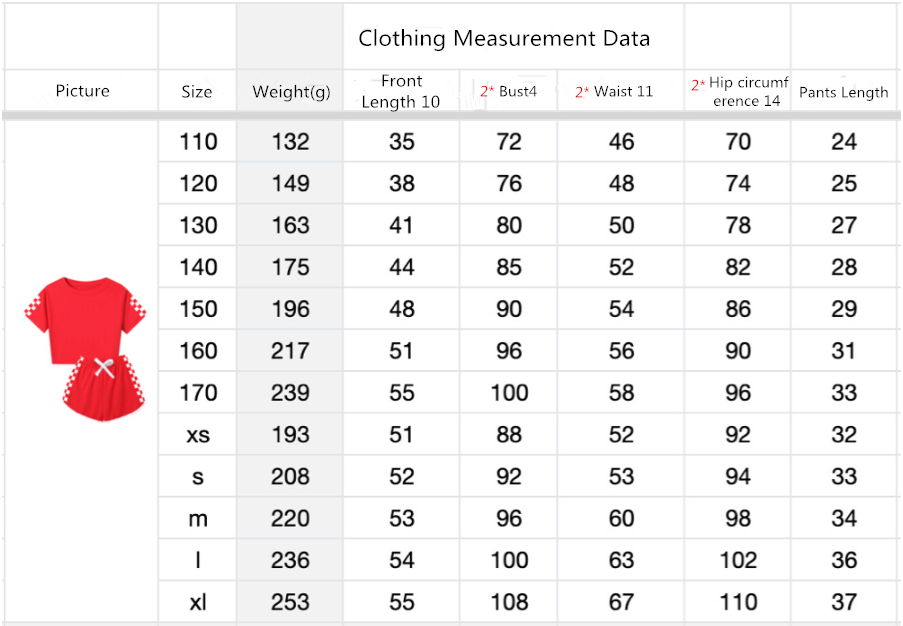Select the Hip circumference 14 header

coord(740,91)
